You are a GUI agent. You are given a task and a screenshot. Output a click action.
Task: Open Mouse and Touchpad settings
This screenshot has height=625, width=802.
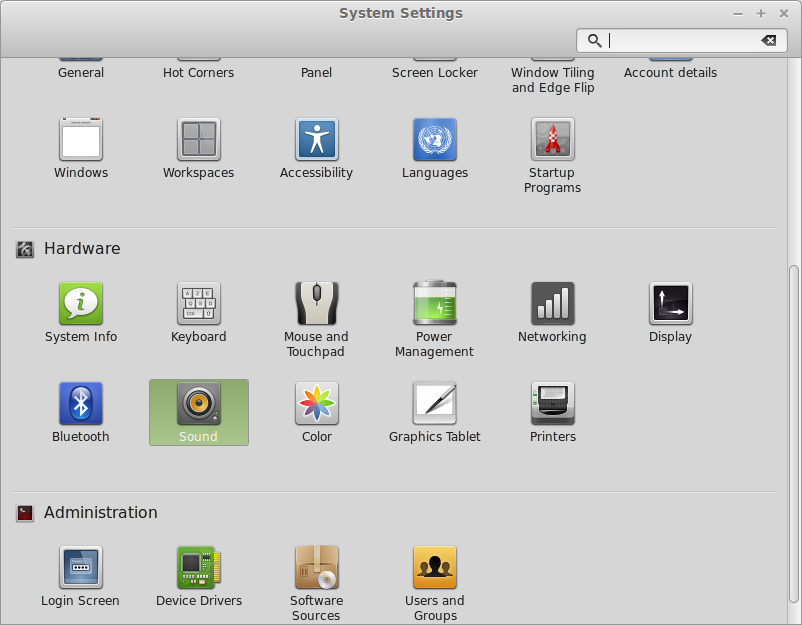[x=317, y=320]
